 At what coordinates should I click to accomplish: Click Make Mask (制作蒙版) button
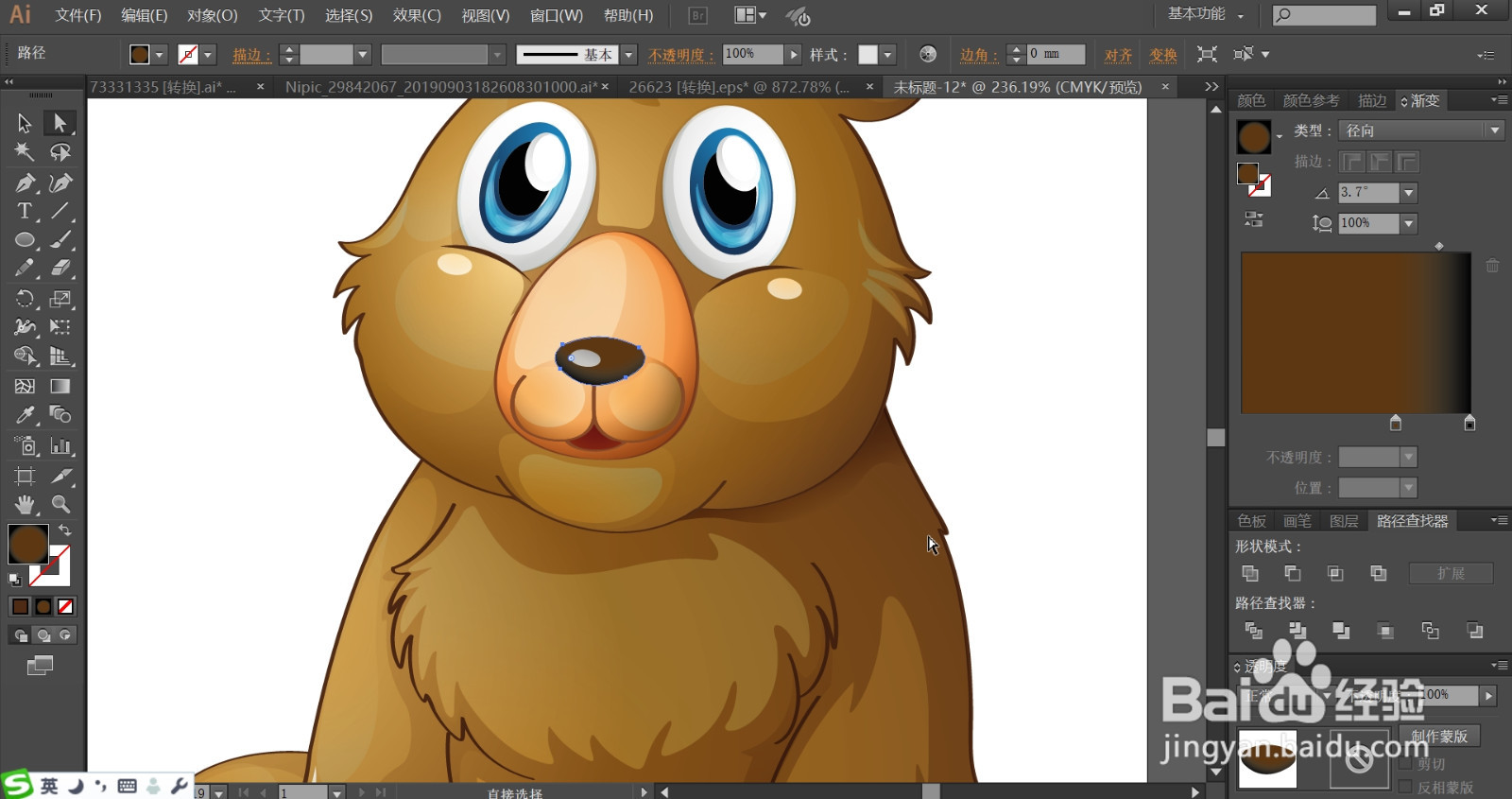click(1439, 736)
